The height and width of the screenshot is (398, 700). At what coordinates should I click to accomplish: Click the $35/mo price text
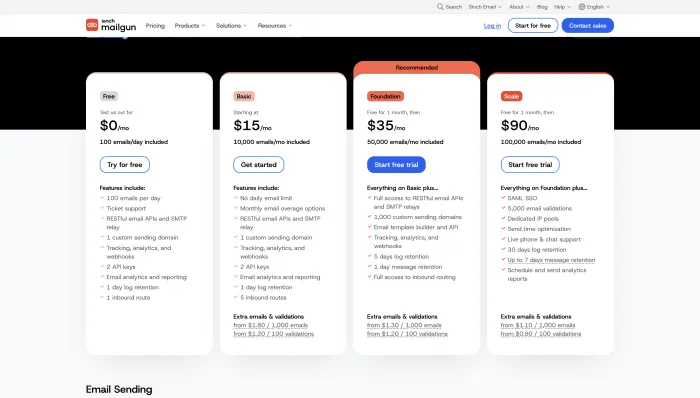pyautogui.click(x=386, y=126)
